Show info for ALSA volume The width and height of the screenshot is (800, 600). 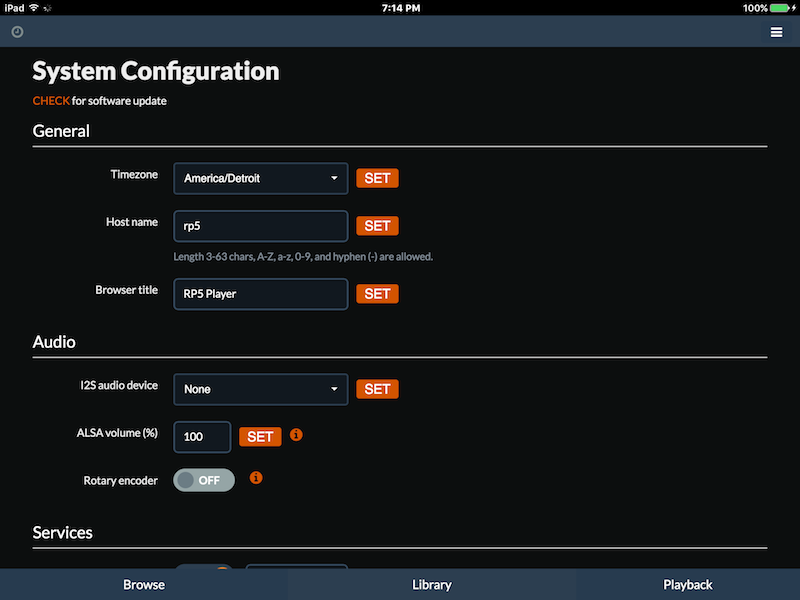(x=296, y=435)
